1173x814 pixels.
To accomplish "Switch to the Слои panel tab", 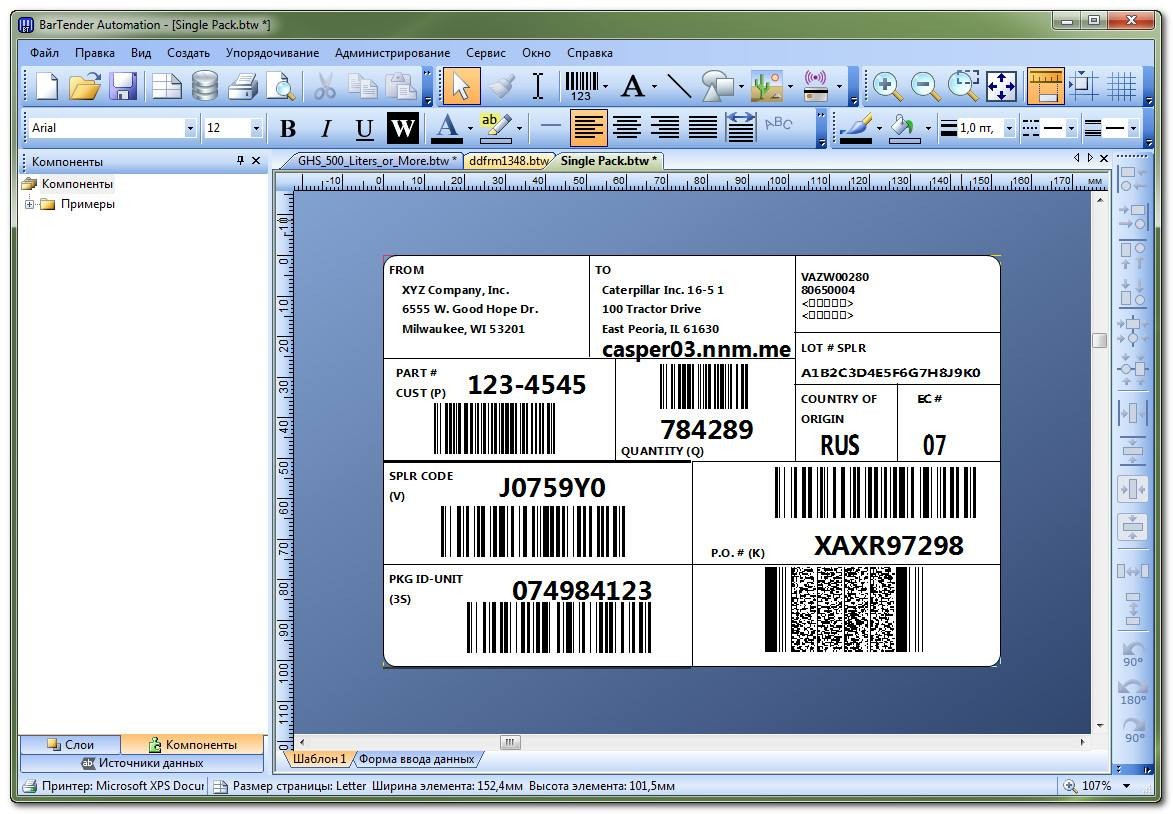I will click(x=70, y=744).
